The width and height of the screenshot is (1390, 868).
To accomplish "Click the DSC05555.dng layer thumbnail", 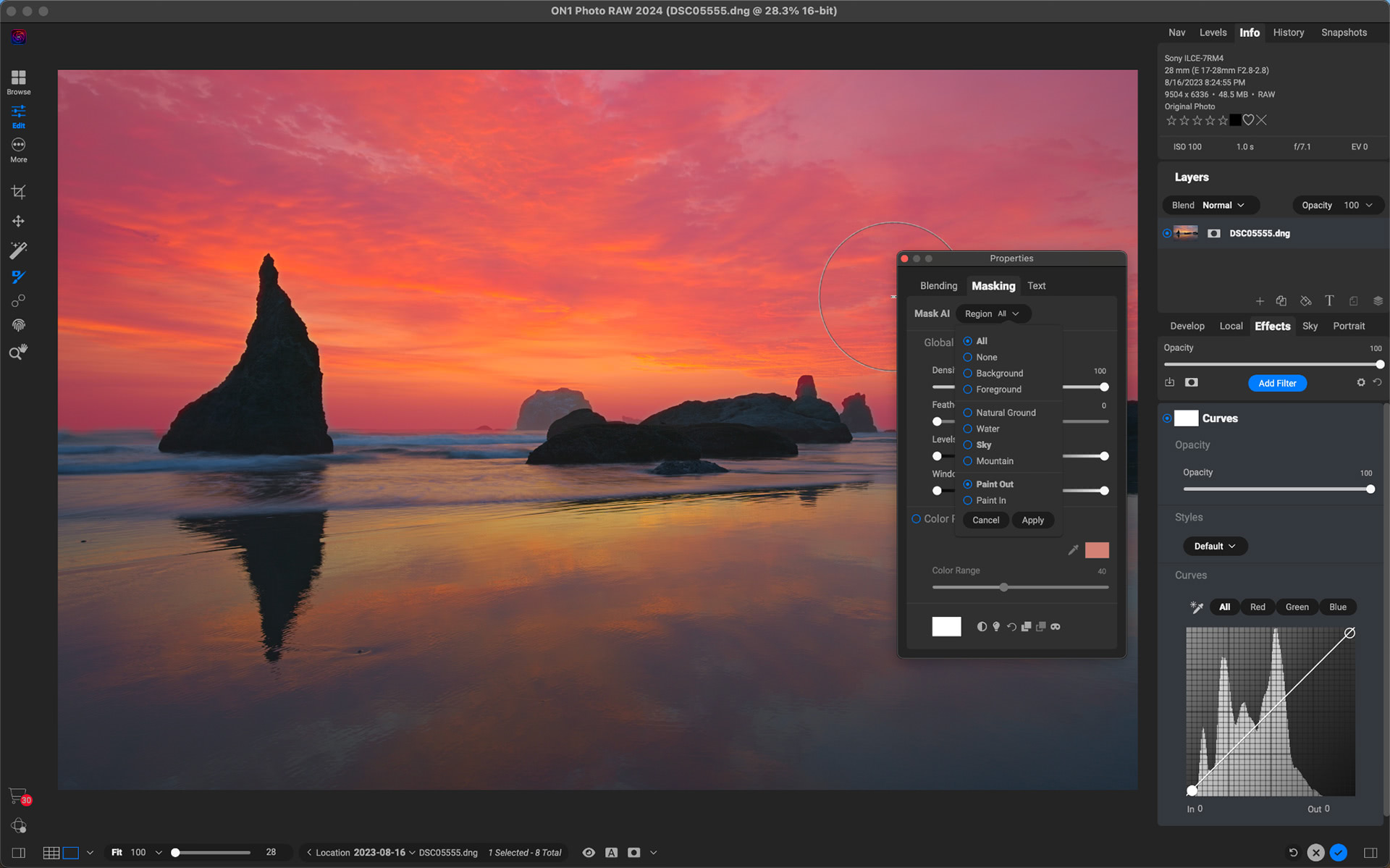I will 1186,232.
